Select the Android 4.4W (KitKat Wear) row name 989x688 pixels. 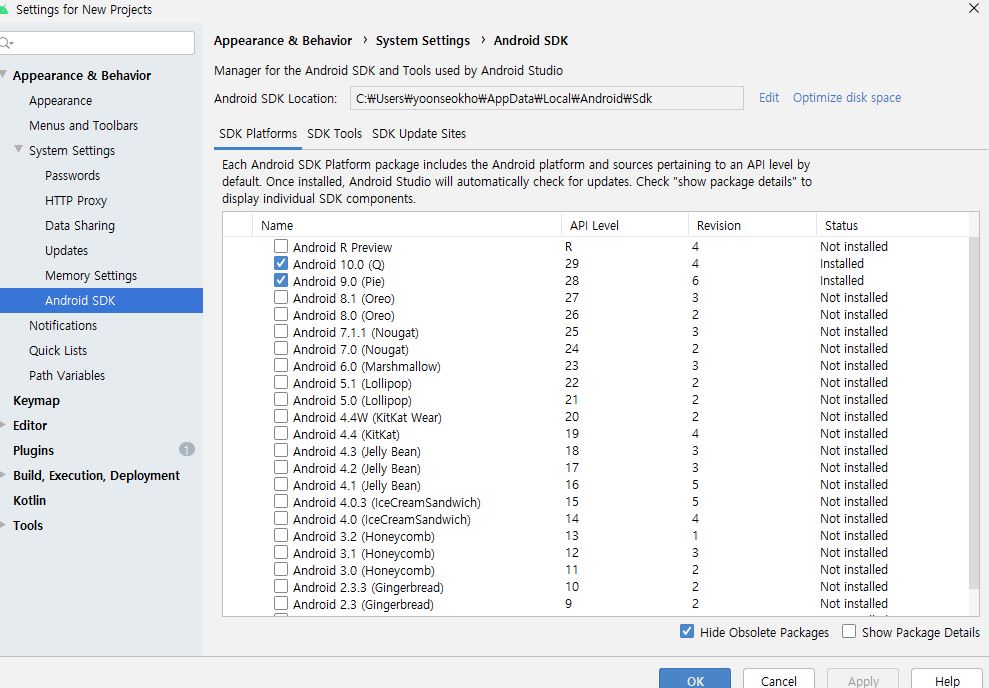coord(367,417)
